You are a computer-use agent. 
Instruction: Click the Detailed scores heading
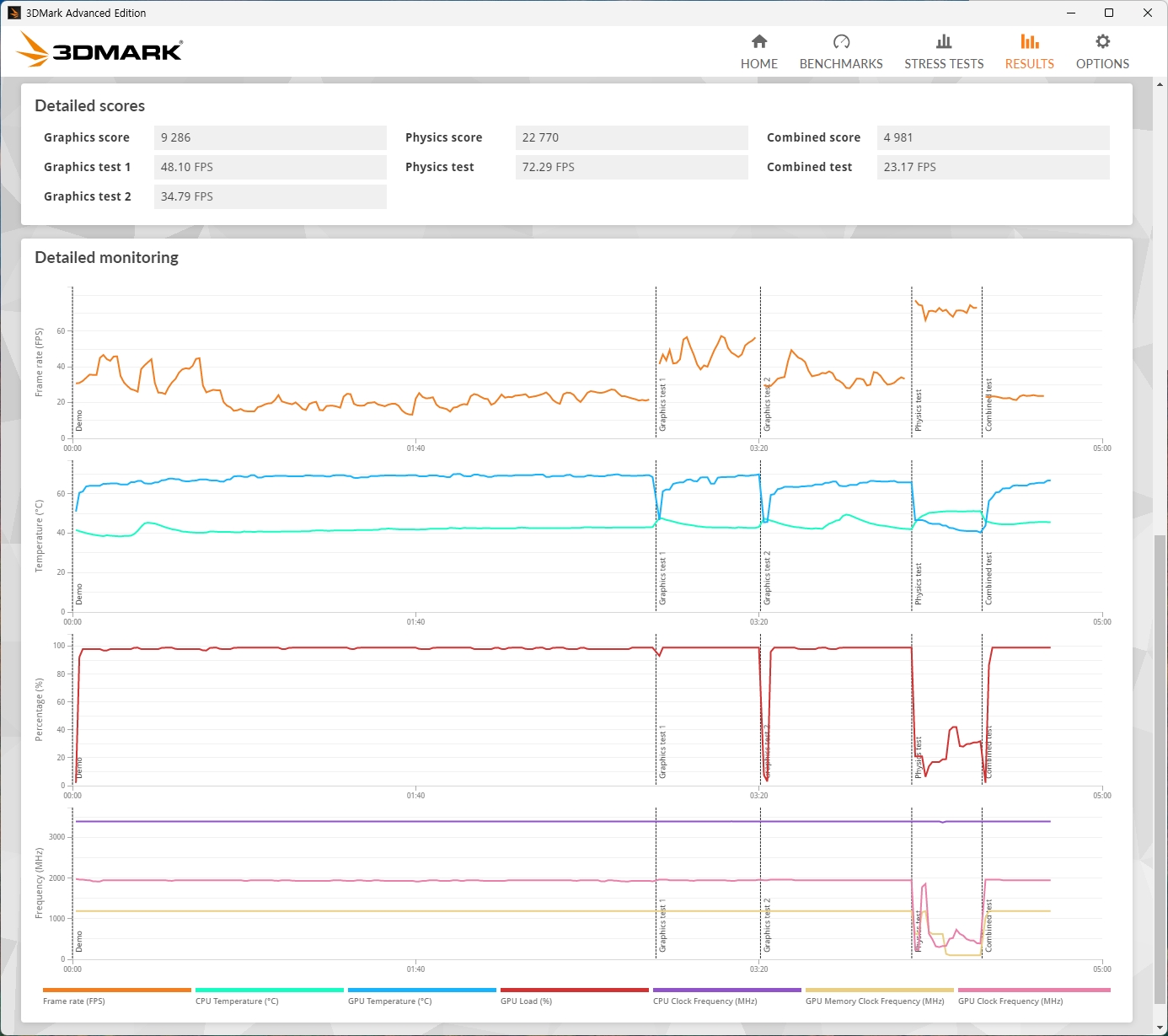[x=89, y=106]
